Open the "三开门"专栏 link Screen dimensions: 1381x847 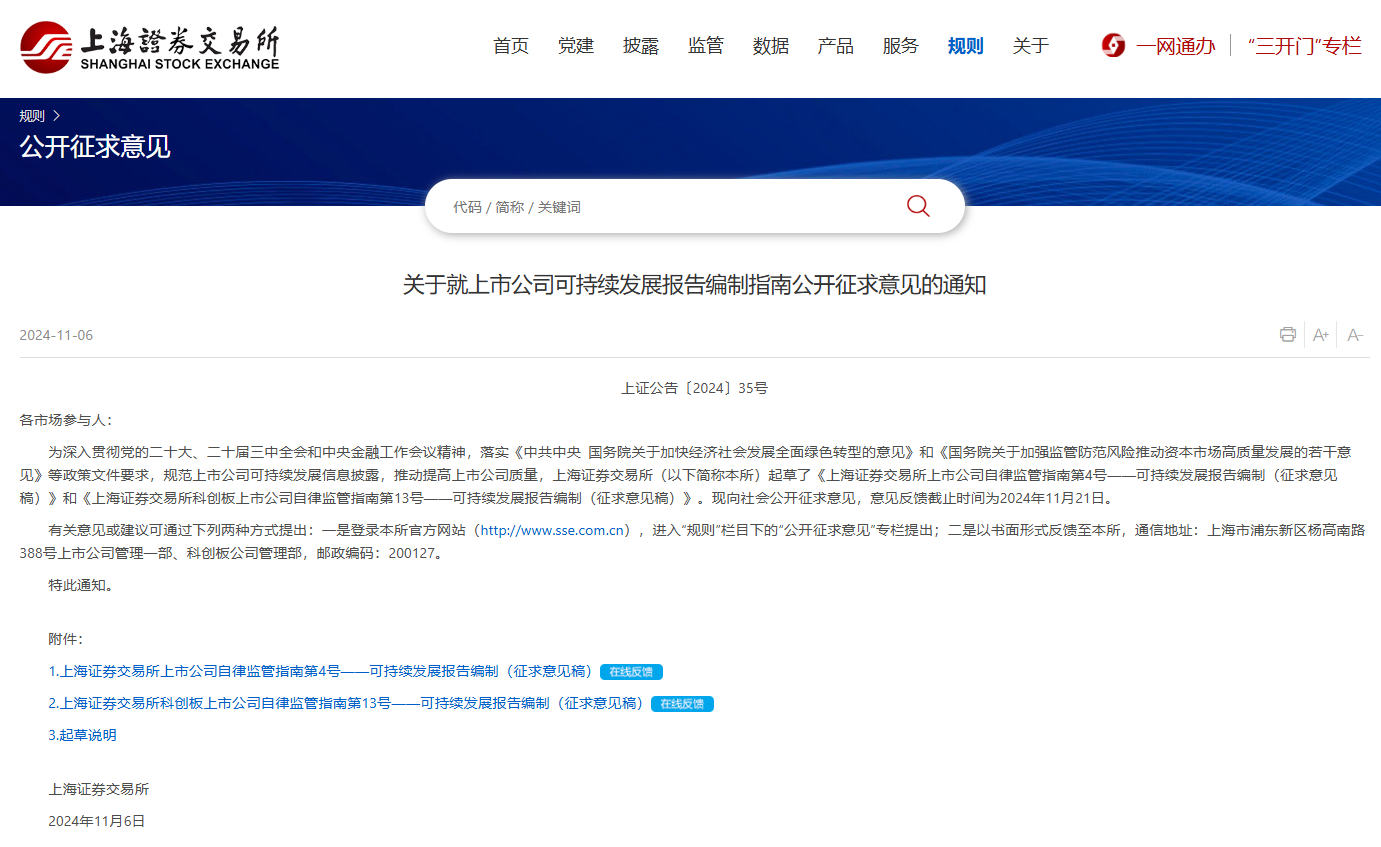coord(1304,46)
